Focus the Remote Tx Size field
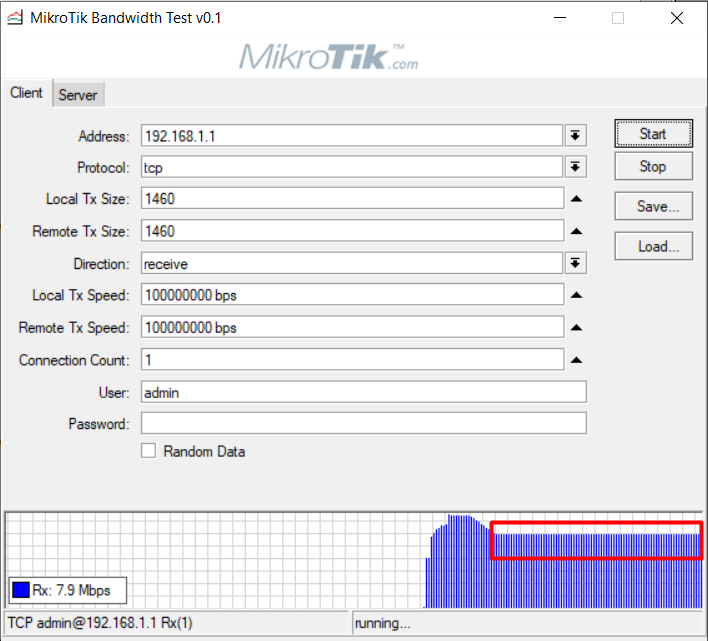 coord(352,231)
